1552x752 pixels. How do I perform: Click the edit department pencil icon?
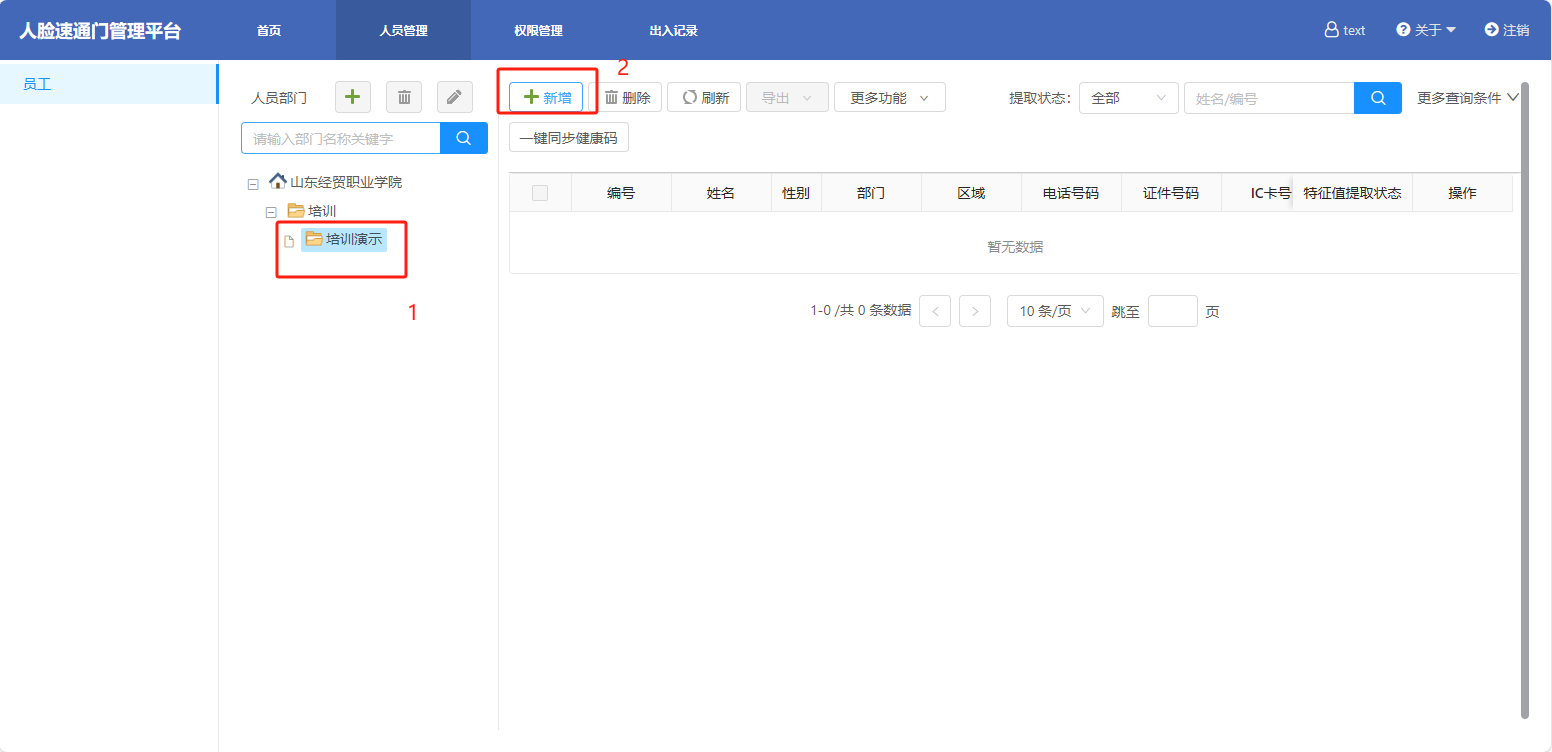(x=454, y=97)
